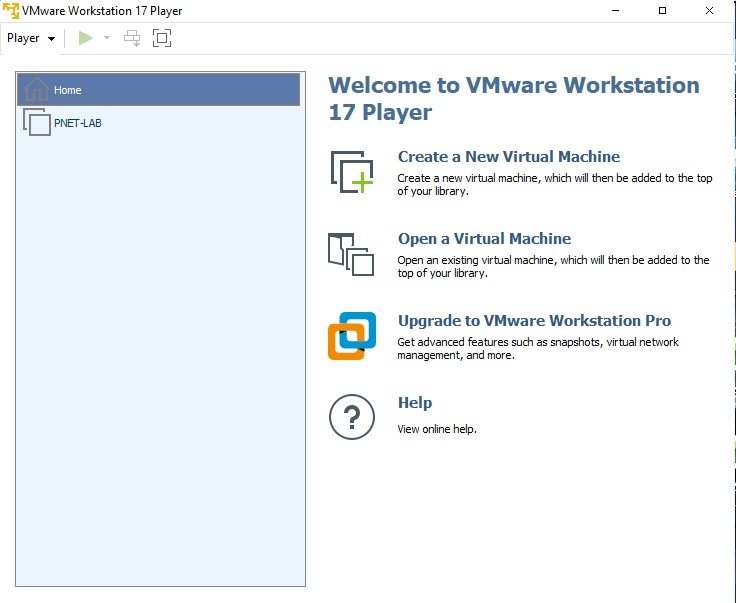This screenshot has height=603, width=736.
Task: Follow Upgrade to VMware Workstation Pro link
Action: pyautogui.click(x=534, y=321)
